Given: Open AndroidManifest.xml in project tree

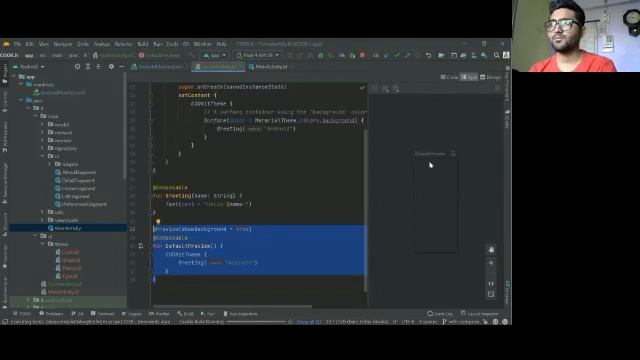Looking at the screenshot, I should (x=60, y=93).
